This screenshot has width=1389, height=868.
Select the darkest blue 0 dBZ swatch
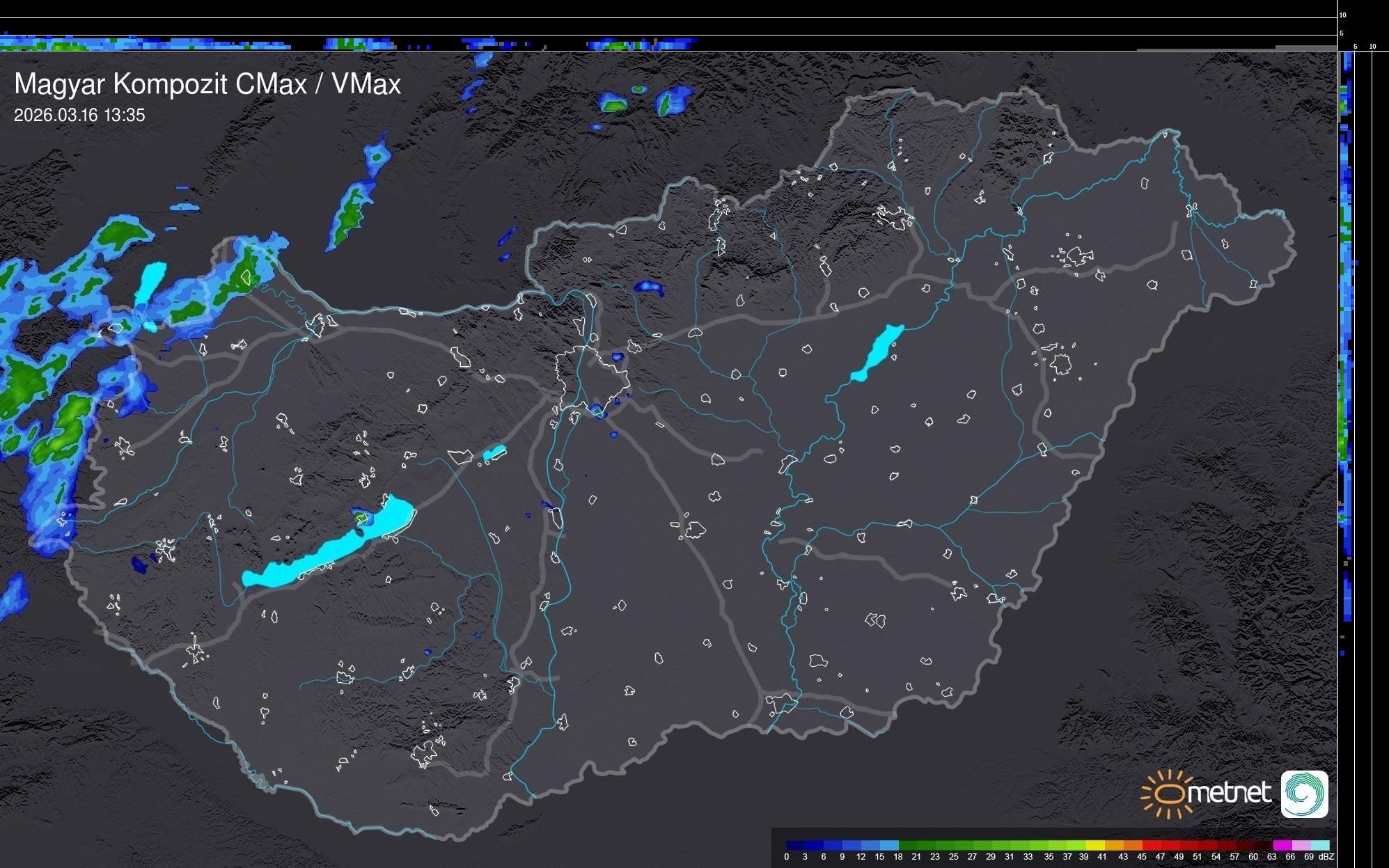click(x=796, y=845)
